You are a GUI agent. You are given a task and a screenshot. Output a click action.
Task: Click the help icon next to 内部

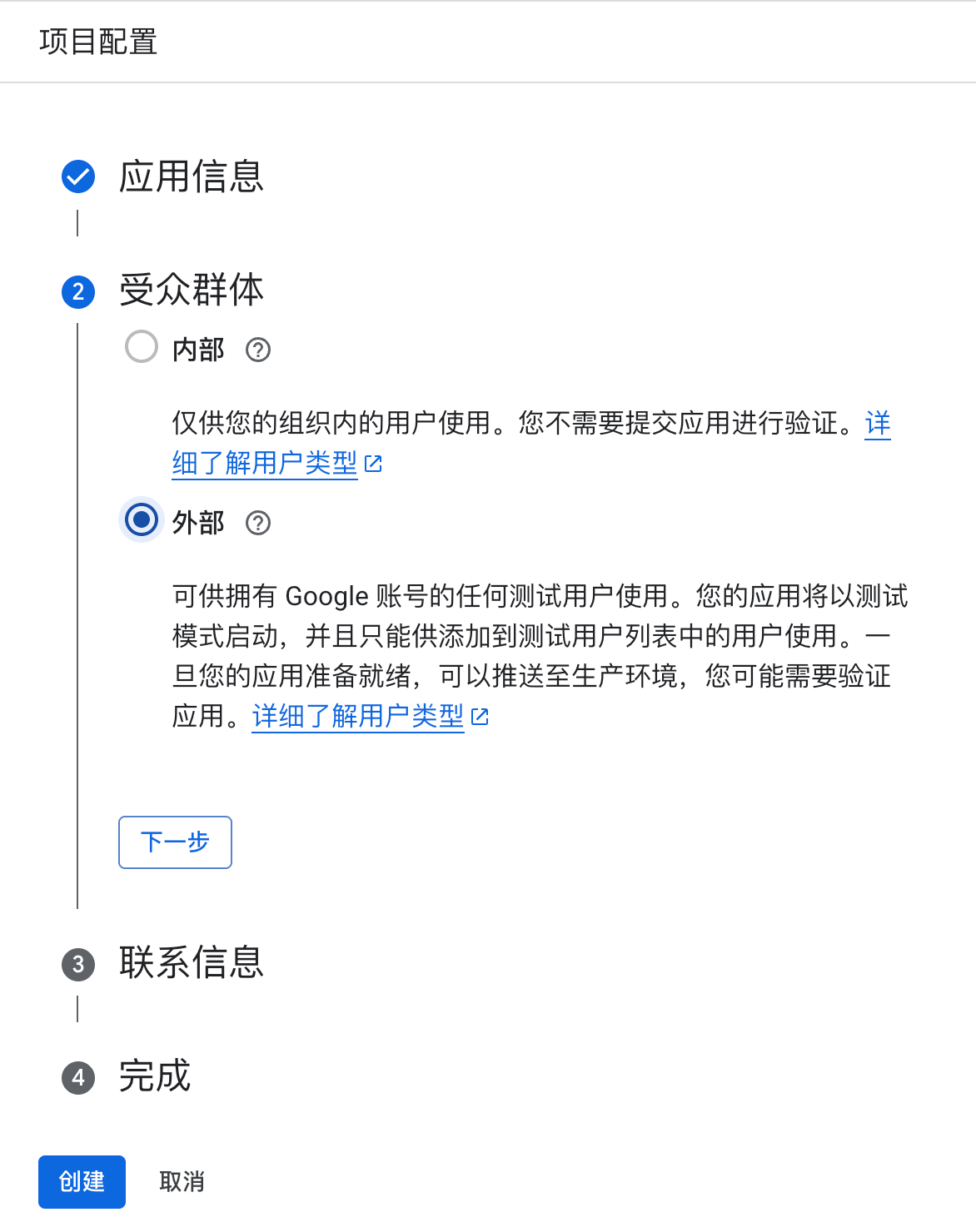(x=258, y=350)
